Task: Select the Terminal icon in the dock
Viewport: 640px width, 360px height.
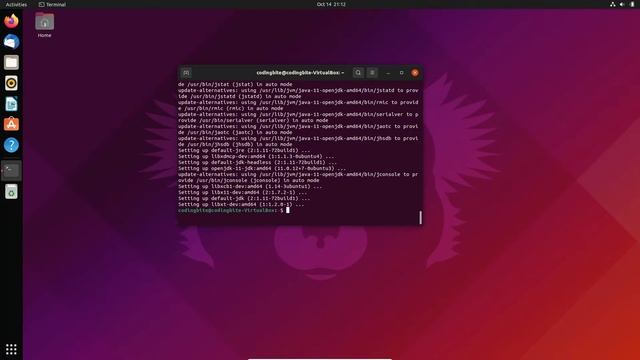Action: point(11,170)
